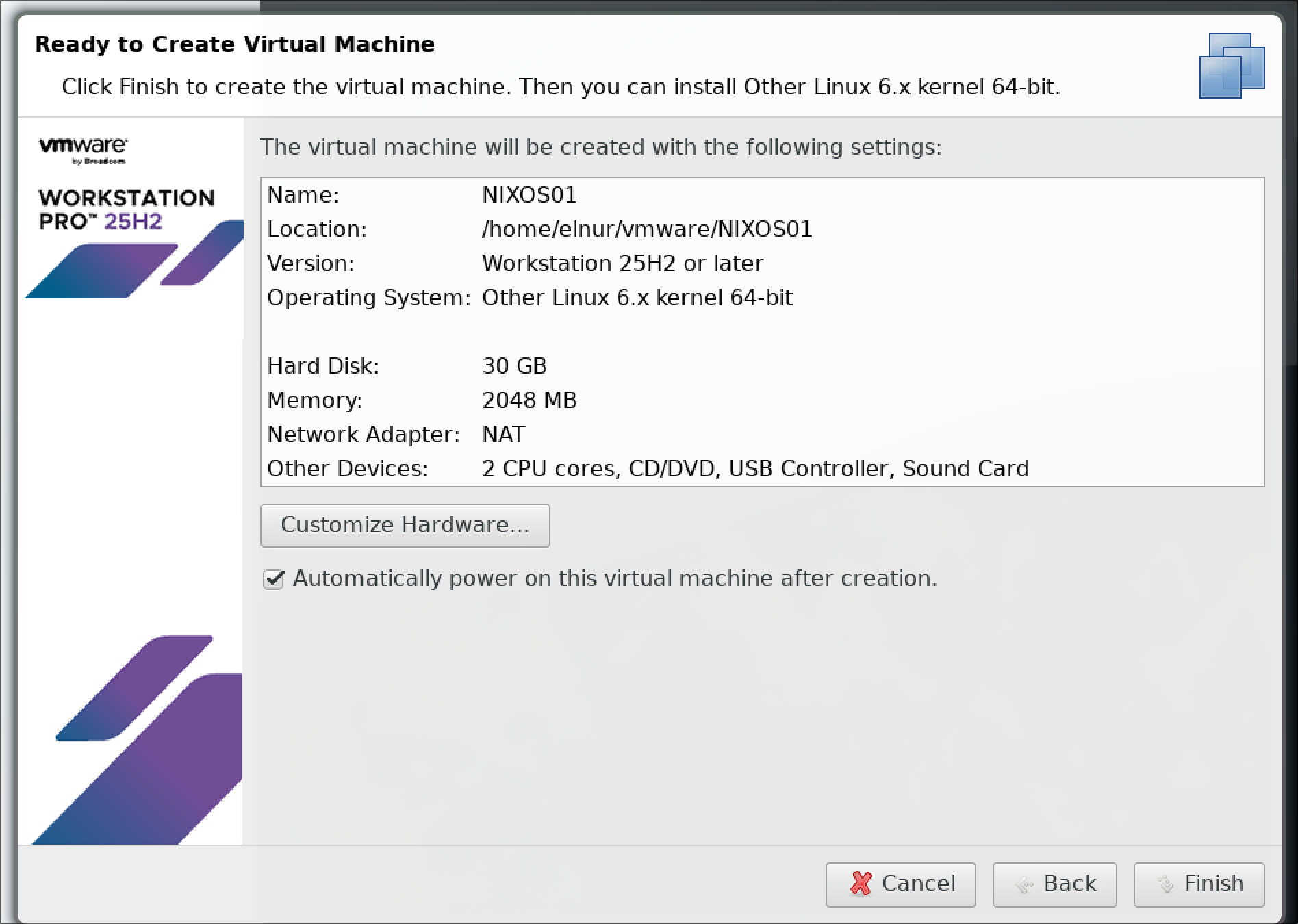Click the Other Devices: label
Screen dimensions: 1298x924
pyautogui.click(x=348, y=469)
